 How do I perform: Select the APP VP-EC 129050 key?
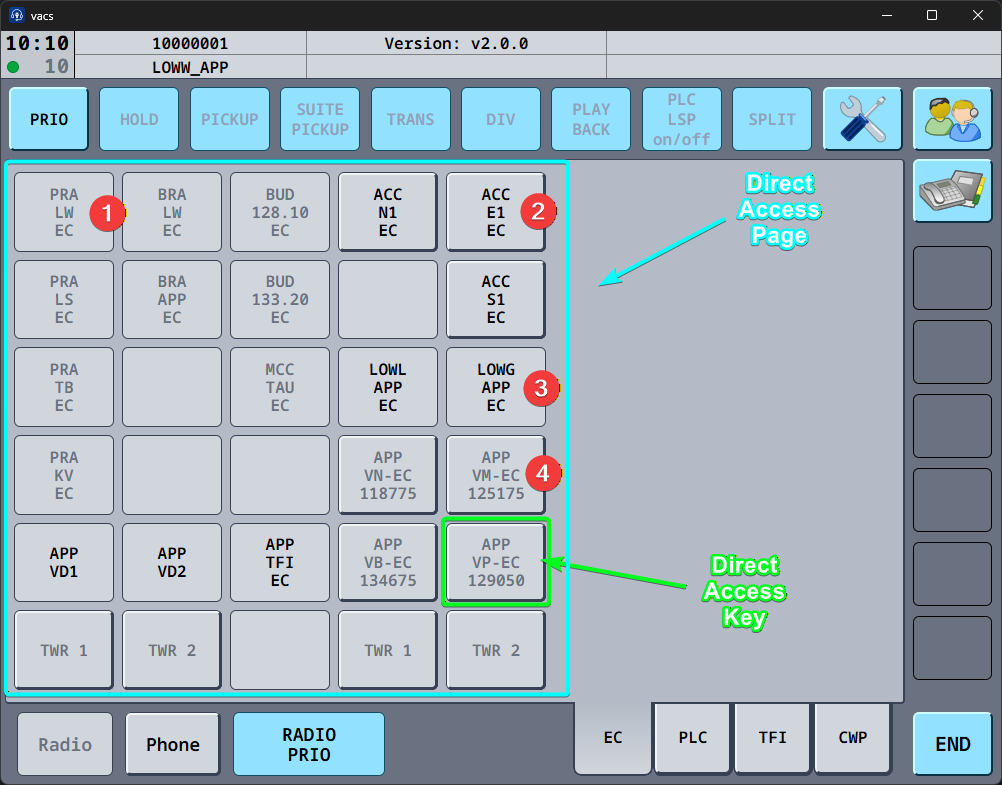(x=496, y=562)
